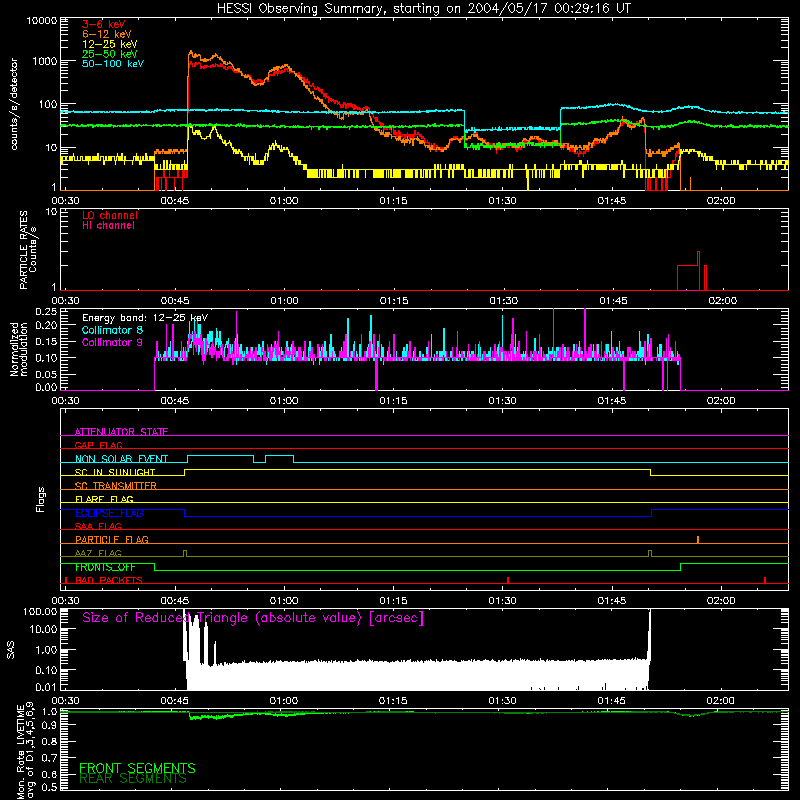The image size is (800, 800).
Task: Click the '10000' tick on counts axis
Action: coord(42,21)
